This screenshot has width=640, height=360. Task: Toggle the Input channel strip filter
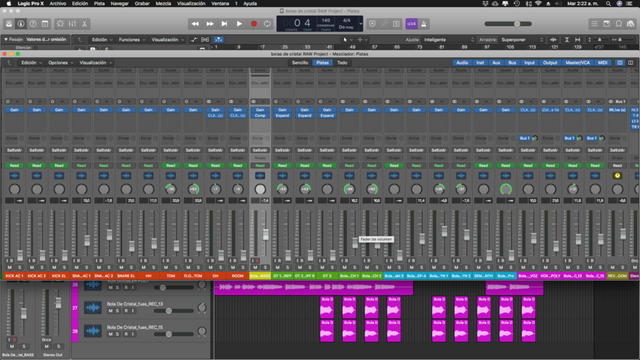(x=529, y=62)
